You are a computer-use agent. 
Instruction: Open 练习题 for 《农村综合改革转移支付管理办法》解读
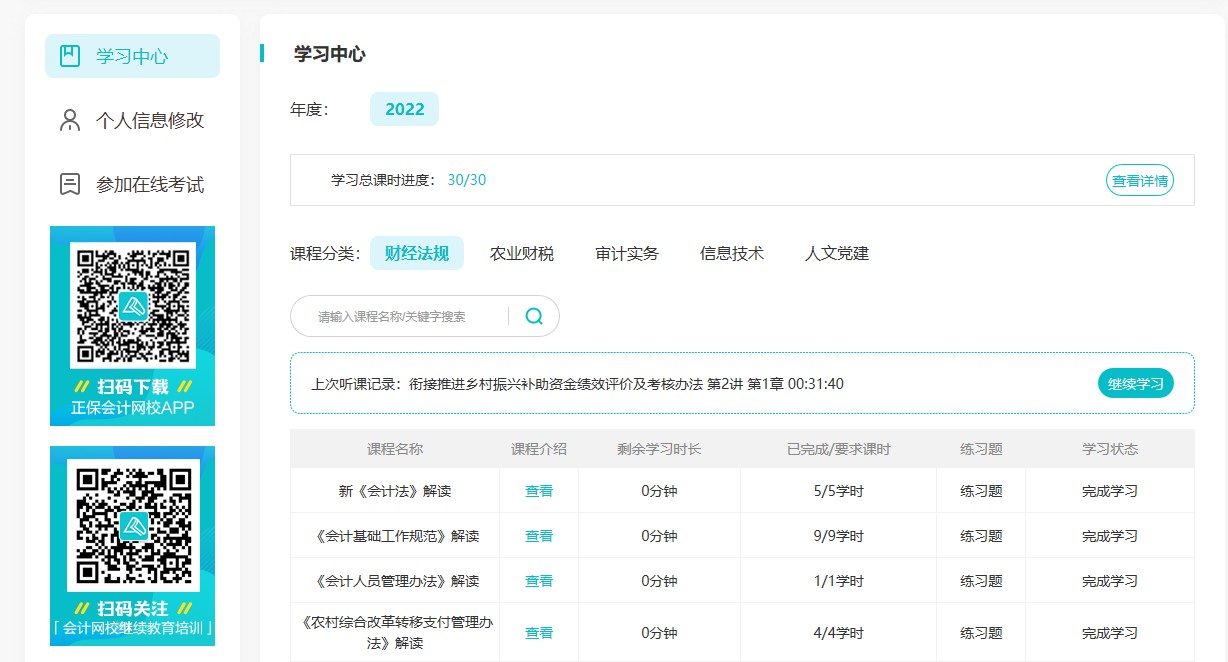pyautogui.click(x=981, y=632)
